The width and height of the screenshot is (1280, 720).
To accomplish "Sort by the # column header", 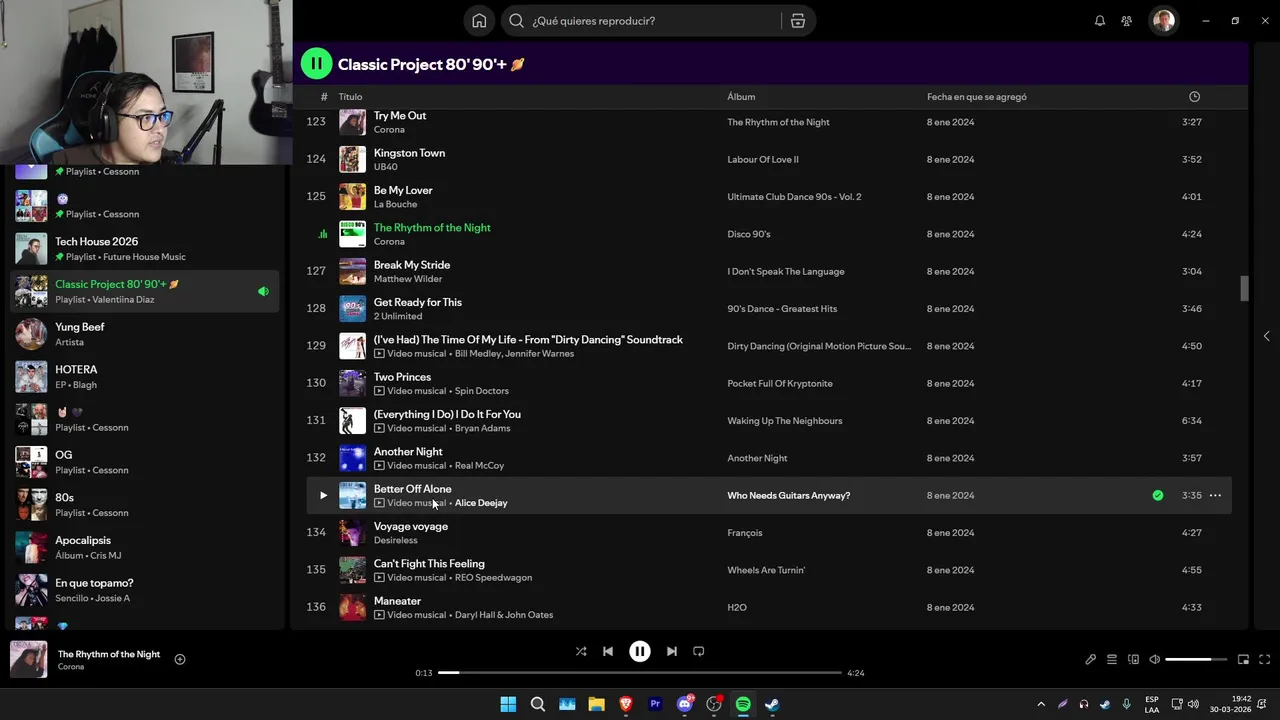I will 323,97.
